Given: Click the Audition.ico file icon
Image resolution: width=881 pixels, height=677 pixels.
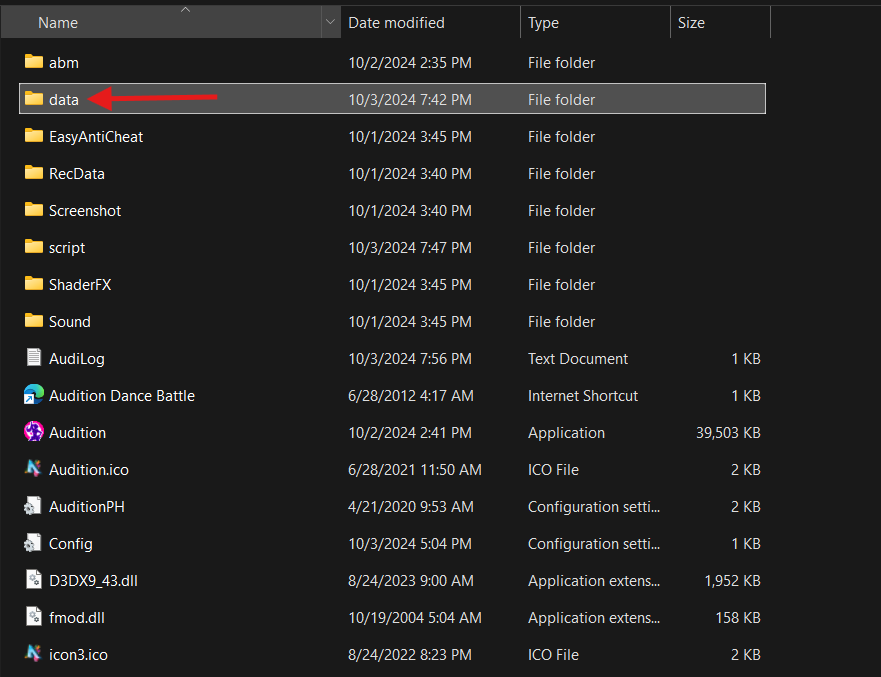Looking at the screenshot, I should (34, 469).
